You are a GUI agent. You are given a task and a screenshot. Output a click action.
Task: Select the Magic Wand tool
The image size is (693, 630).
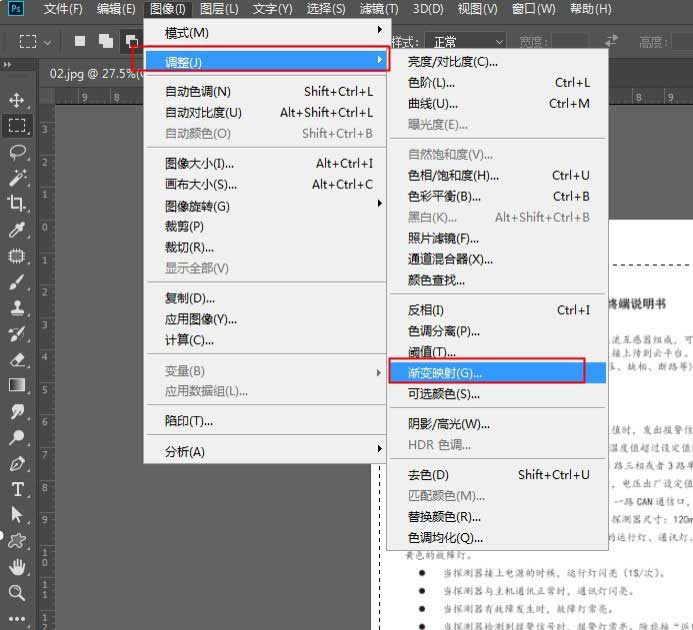pos(17,177)
